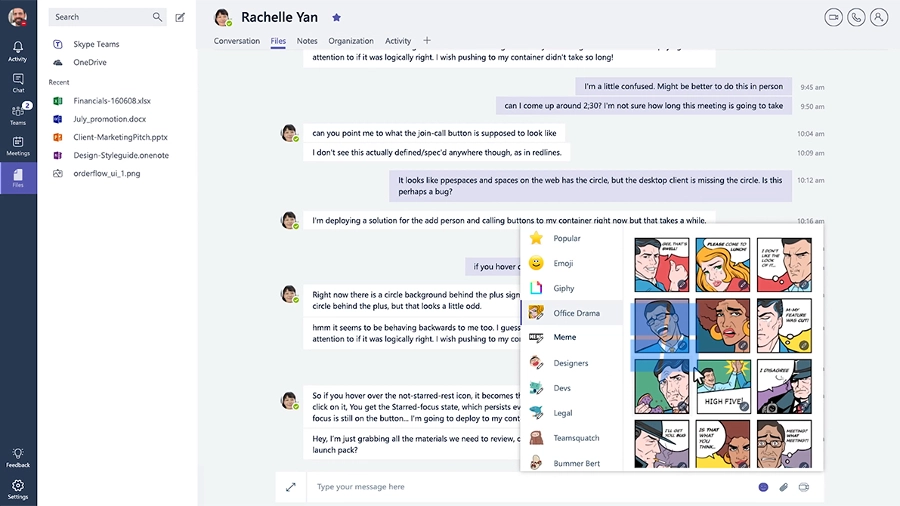The image size is (900, 506).
Task: Go to Teams in the left rail
Action: coord(18,114)
